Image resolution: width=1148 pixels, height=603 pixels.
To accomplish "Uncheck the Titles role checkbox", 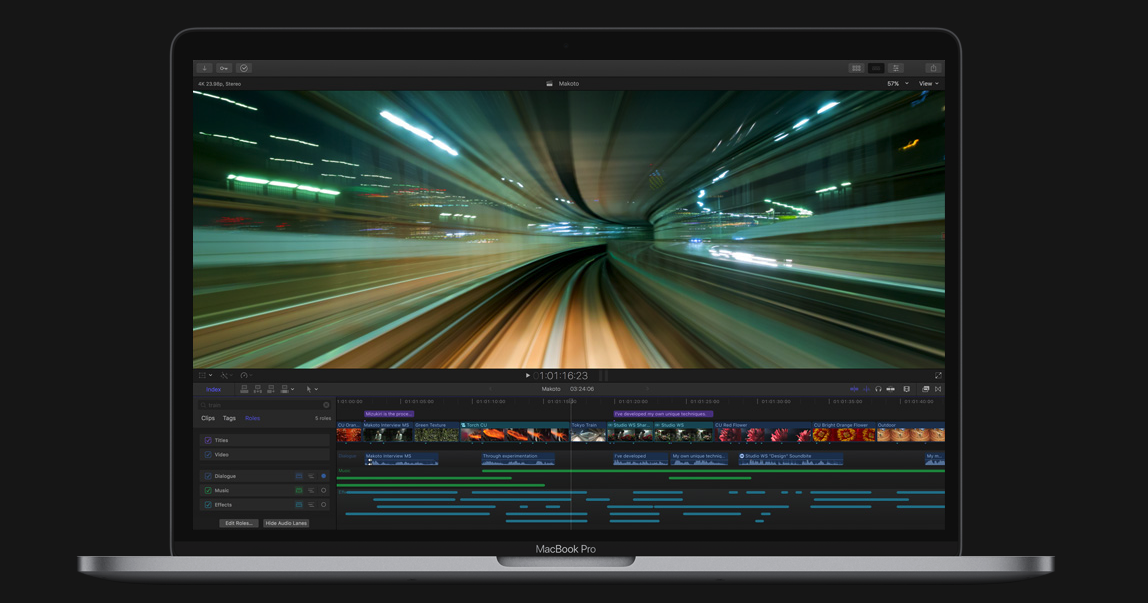I will click(208, 440).
